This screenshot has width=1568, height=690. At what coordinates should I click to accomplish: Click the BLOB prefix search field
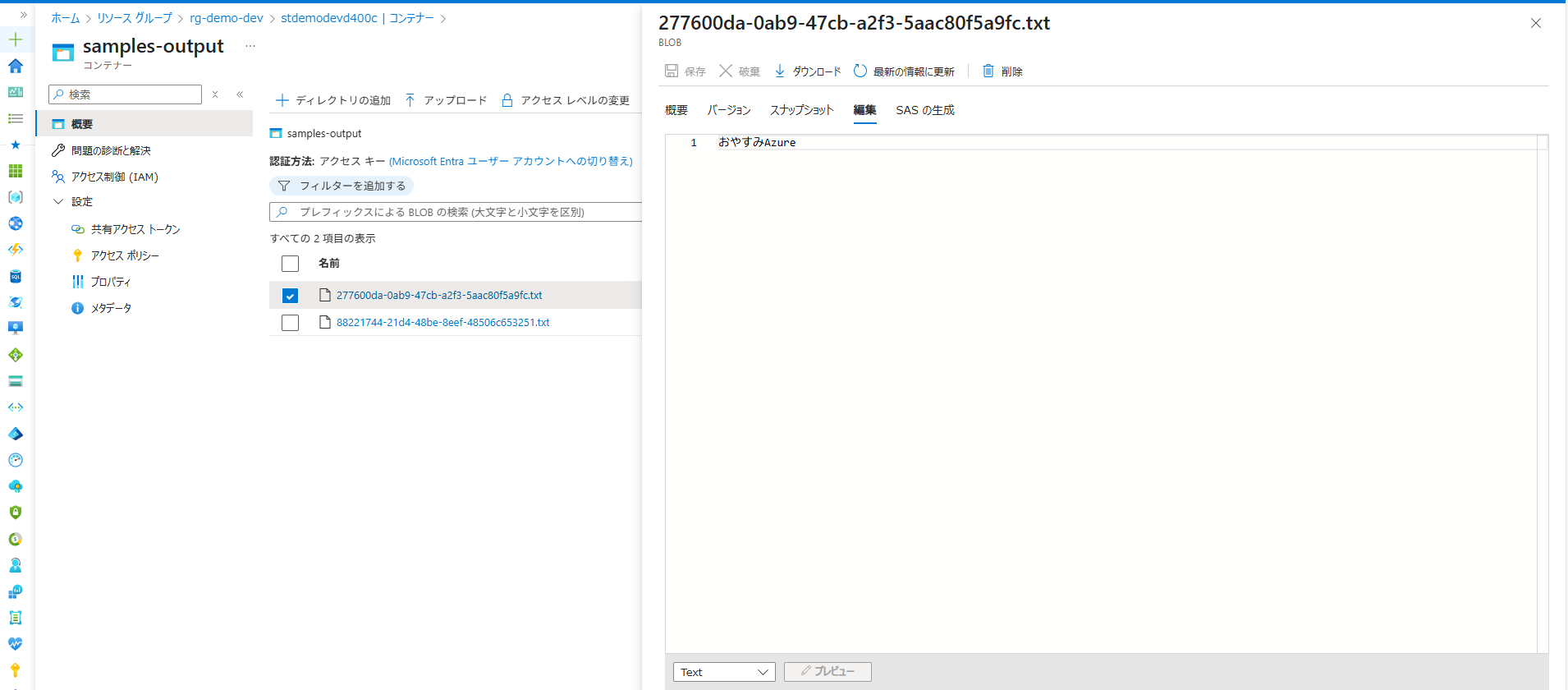[x=456, y=212]
